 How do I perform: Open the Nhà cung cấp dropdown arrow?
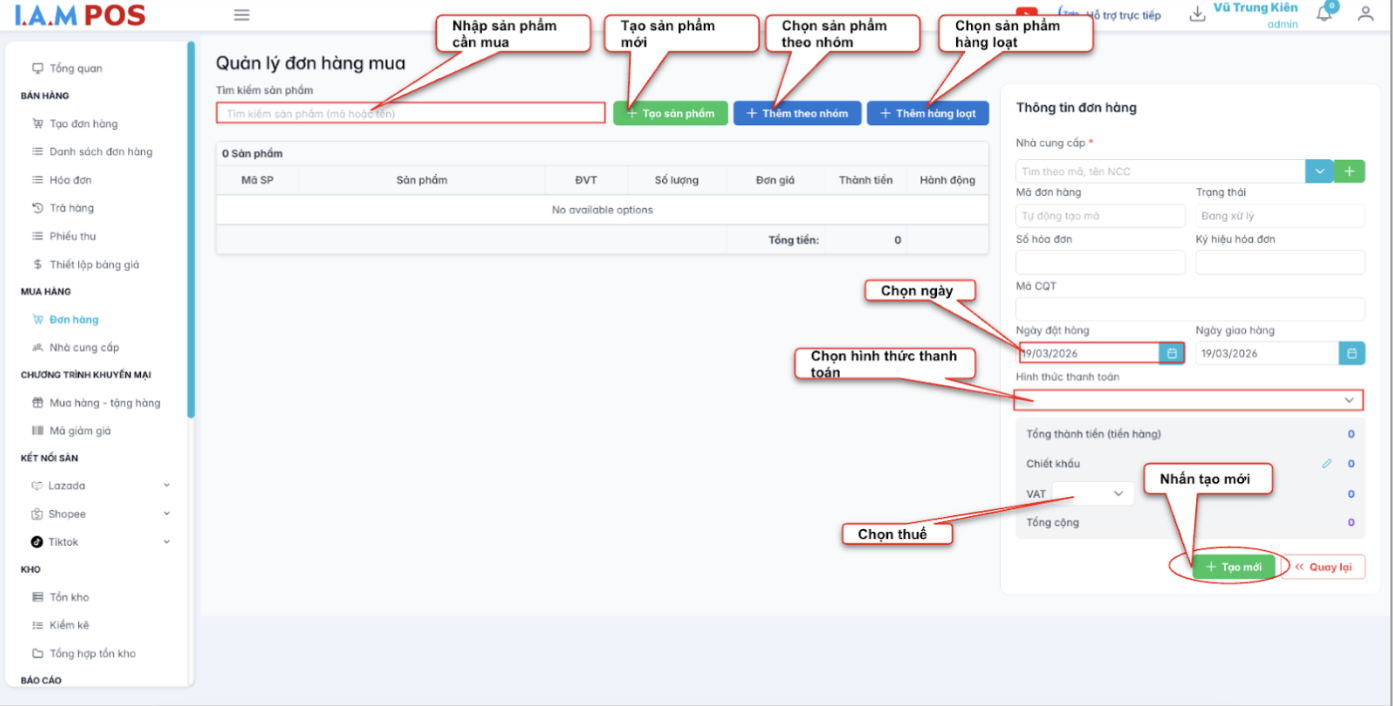tap(1319, 172)
